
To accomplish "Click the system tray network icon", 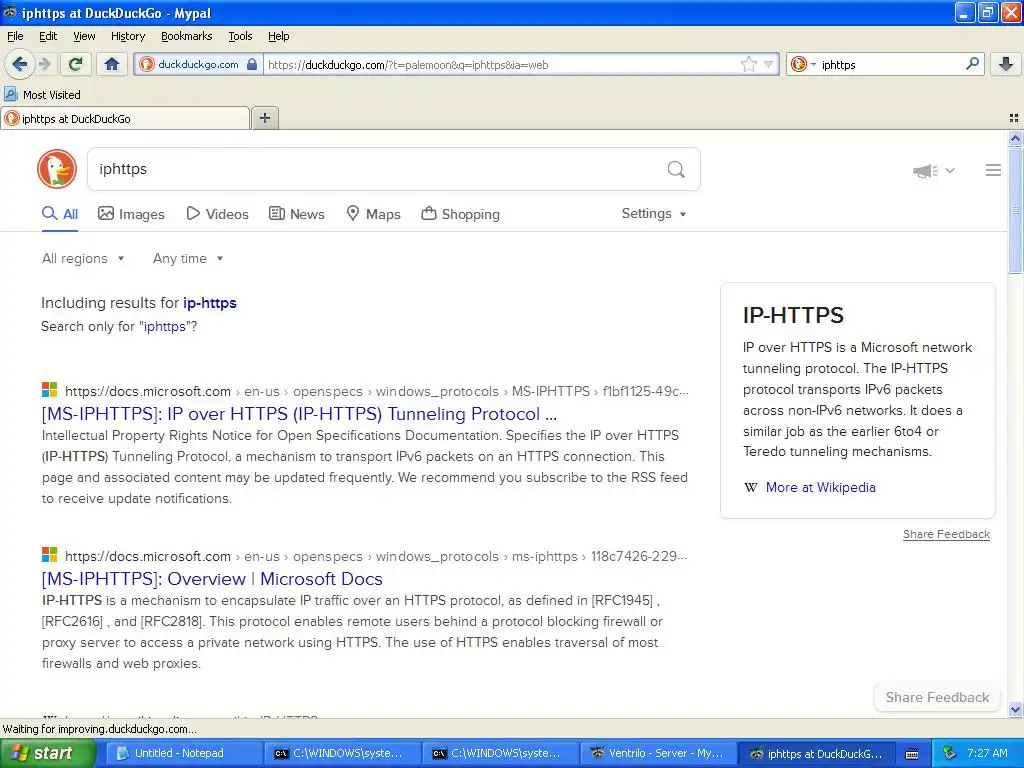I will 949,754.
